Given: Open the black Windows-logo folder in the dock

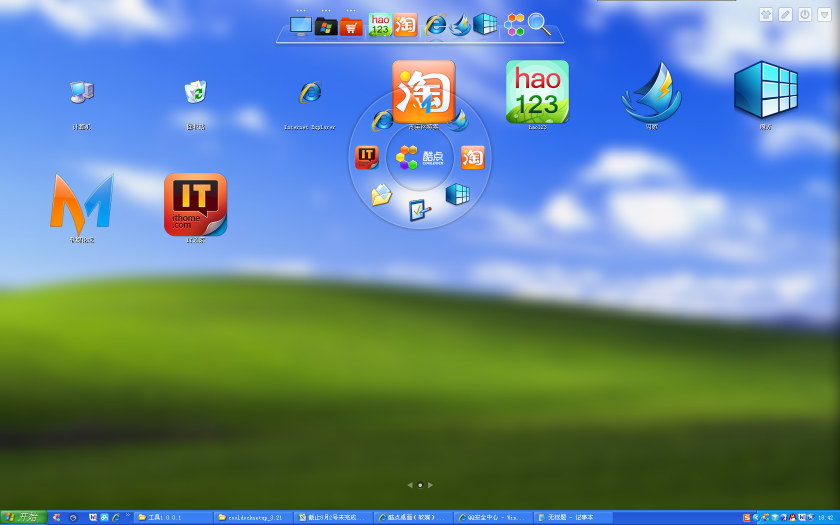Looking at the screenshot, I should click(x=326, y=26).
